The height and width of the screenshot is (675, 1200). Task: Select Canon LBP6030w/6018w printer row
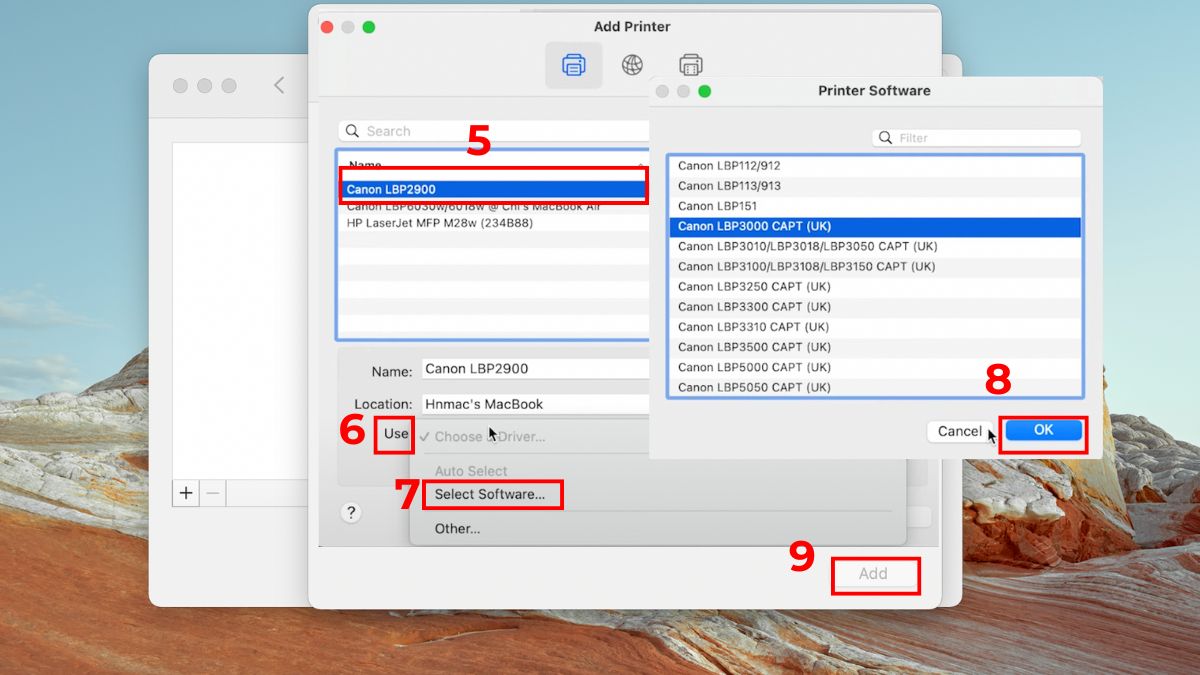tap(495, 206)
